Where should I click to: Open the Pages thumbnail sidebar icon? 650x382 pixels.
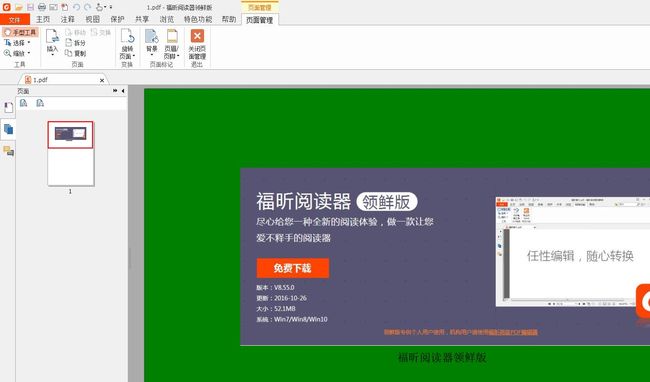(8, 130)
